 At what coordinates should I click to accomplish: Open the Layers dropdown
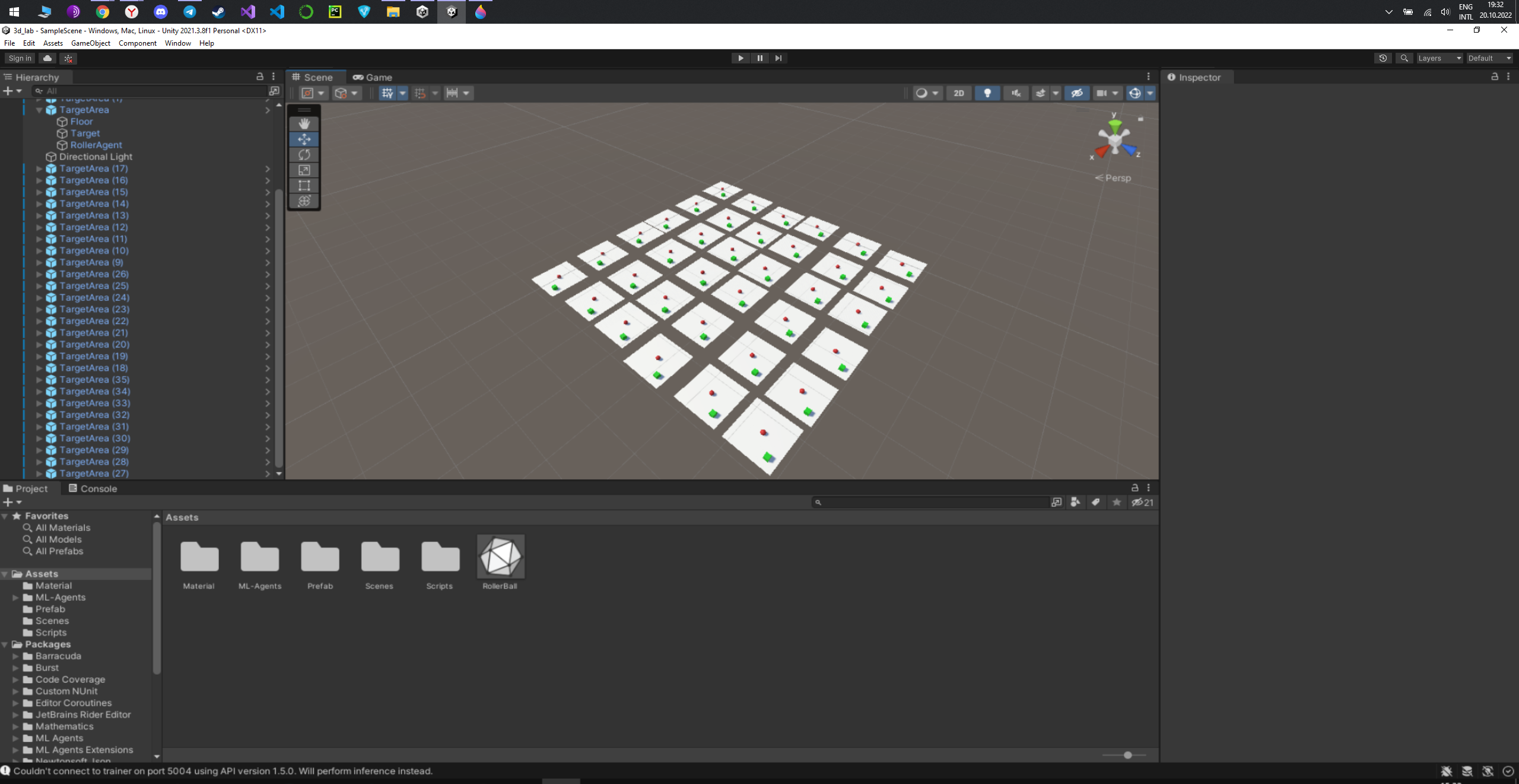tap(1439, 58)
